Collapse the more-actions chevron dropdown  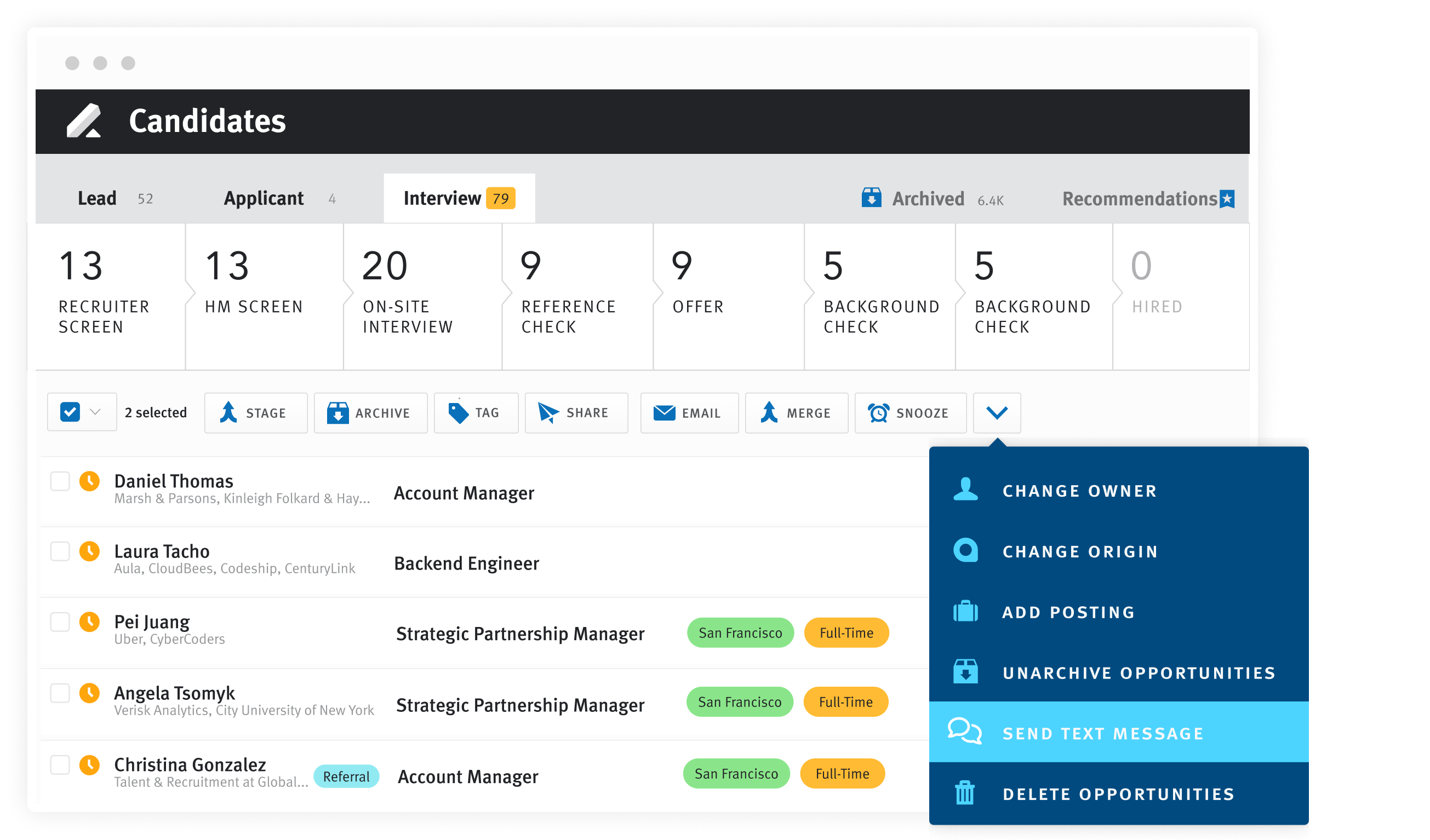click(x=997, y=413)
